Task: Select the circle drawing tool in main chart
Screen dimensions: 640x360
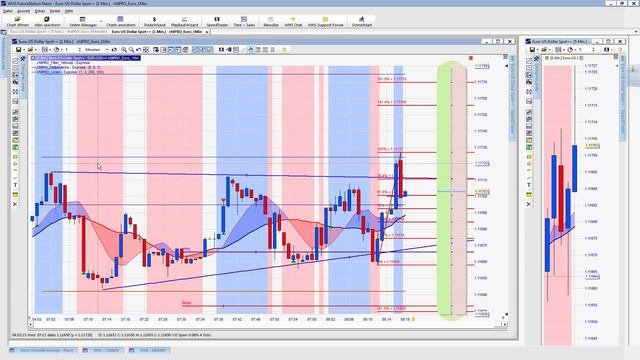Action: [15, 164]
